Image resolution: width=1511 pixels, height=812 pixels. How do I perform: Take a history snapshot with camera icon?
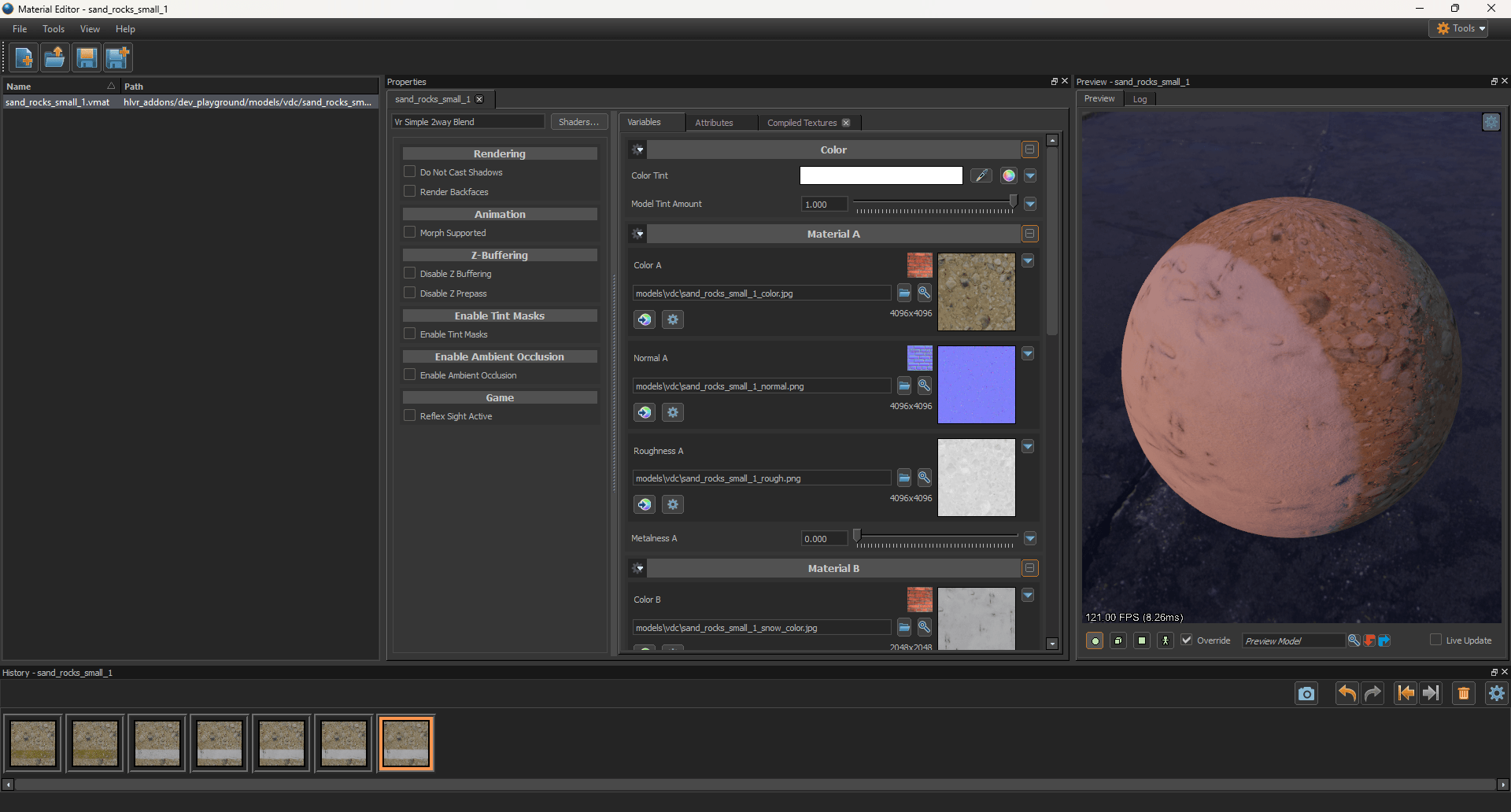pyautogui.click(x=1306, y=693)
